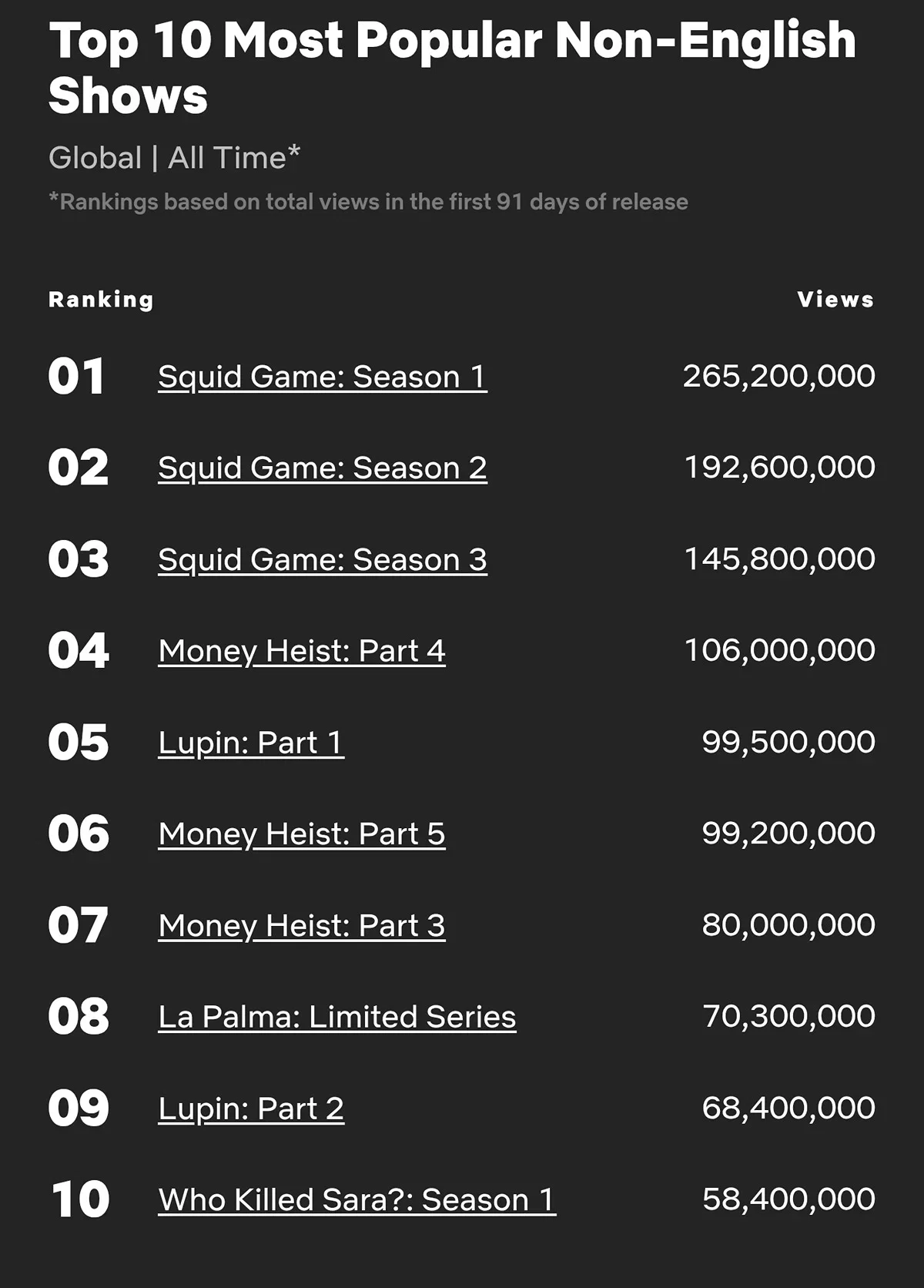This screenshot has height=1288, width=924.
Task: Open Squid Game: Season 3 link
Action: pos(323,560)
